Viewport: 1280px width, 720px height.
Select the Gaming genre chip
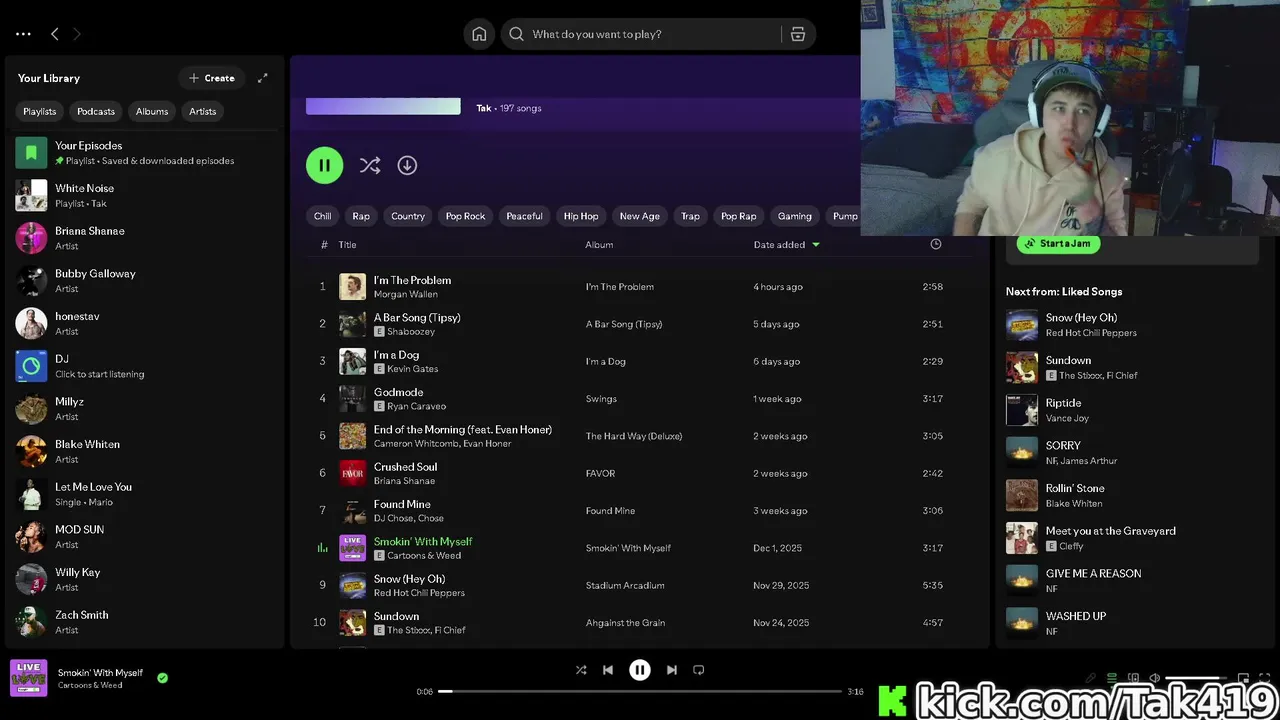coord(795,216)
